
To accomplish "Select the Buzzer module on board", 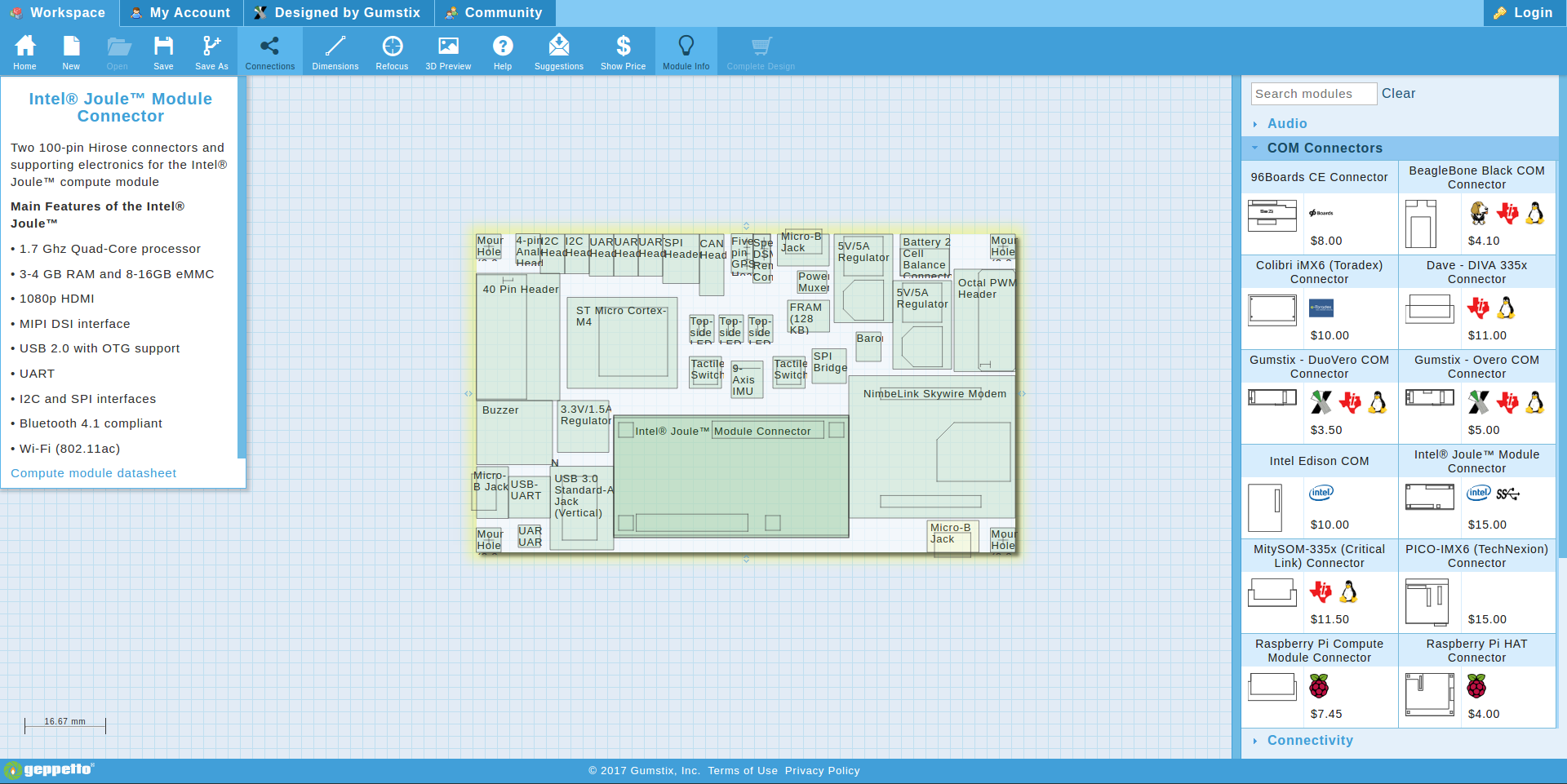I will tap(514, 432).
